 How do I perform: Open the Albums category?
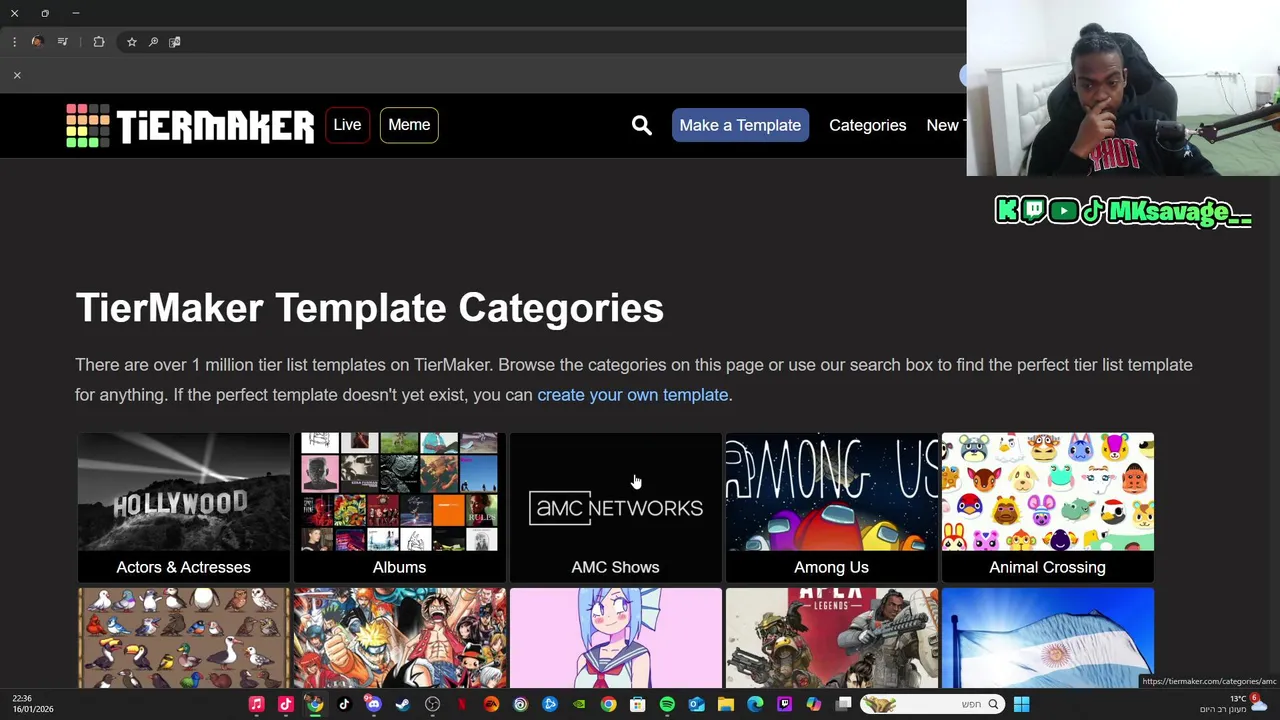[399, 507]
